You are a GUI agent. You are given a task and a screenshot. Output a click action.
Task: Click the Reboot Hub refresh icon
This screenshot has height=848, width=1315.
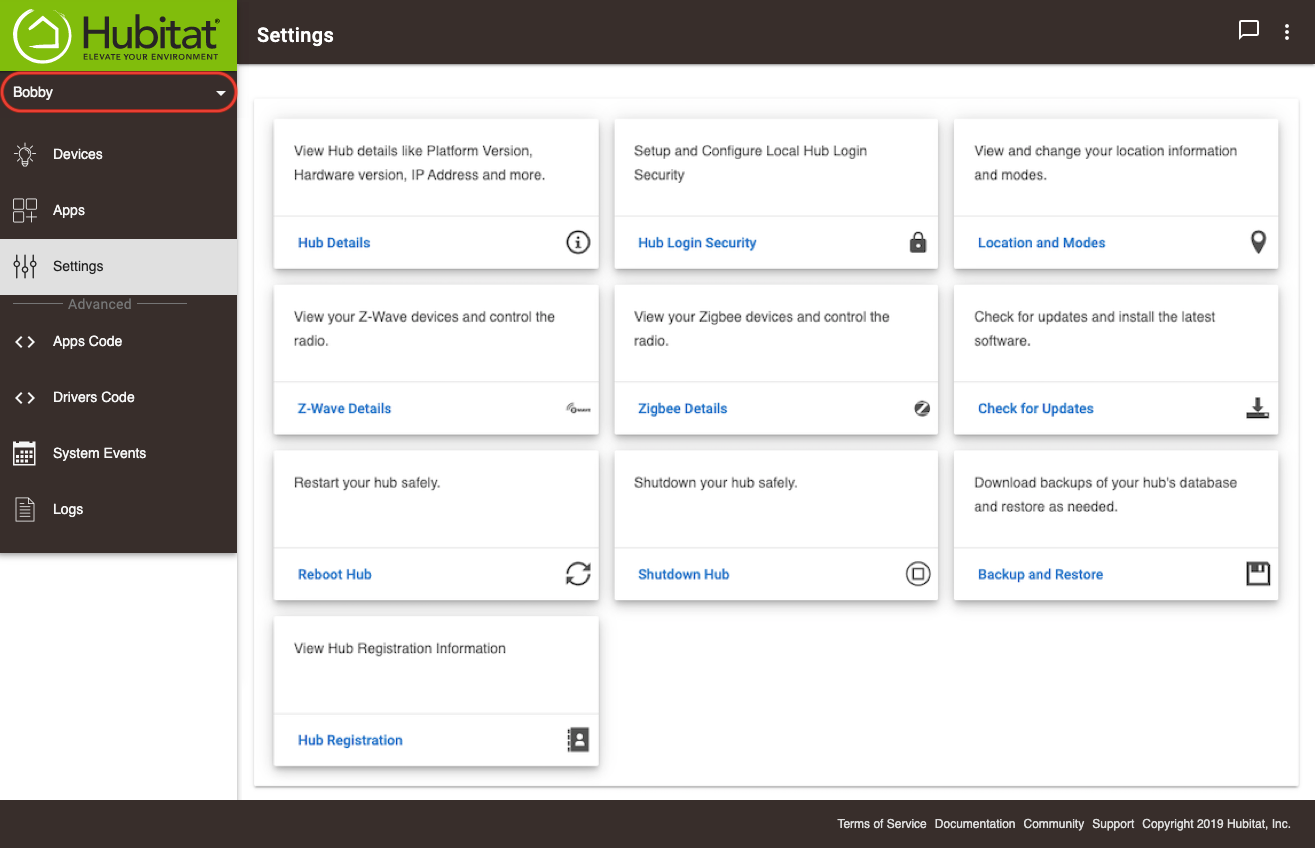point(578,574)
